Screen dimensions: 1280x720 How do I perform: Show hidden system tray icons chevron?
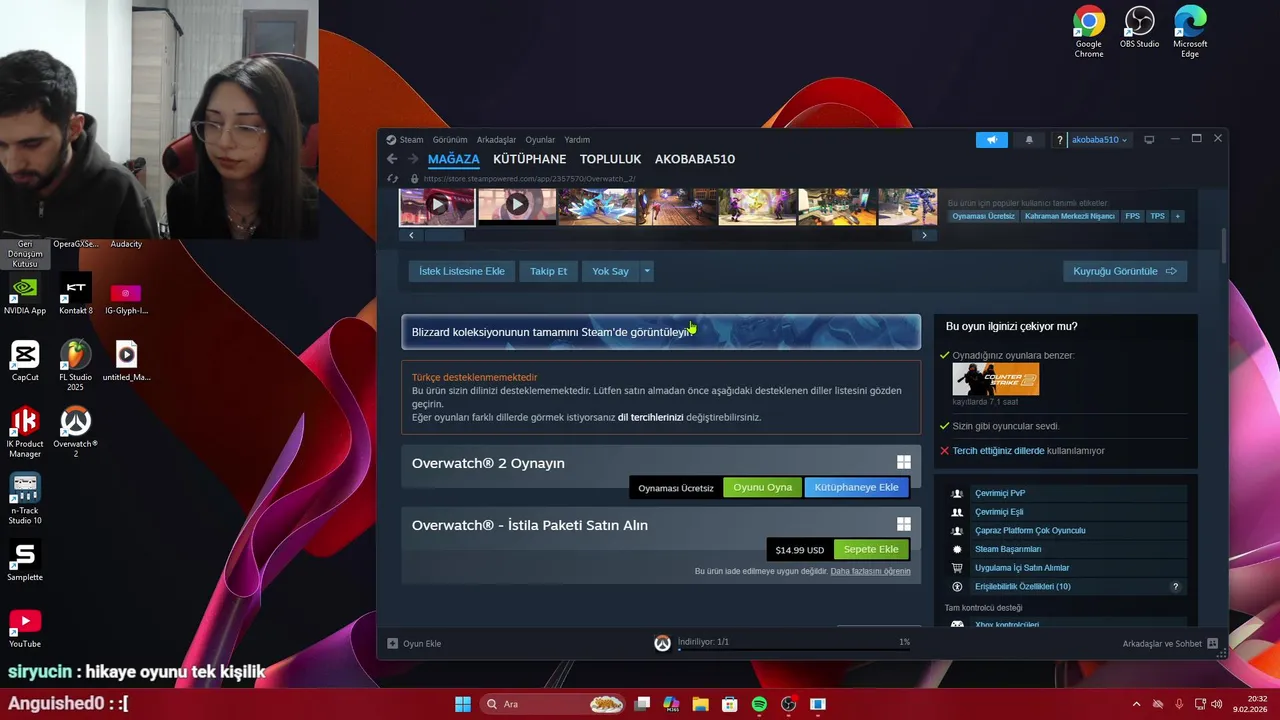pos(1136,704)
